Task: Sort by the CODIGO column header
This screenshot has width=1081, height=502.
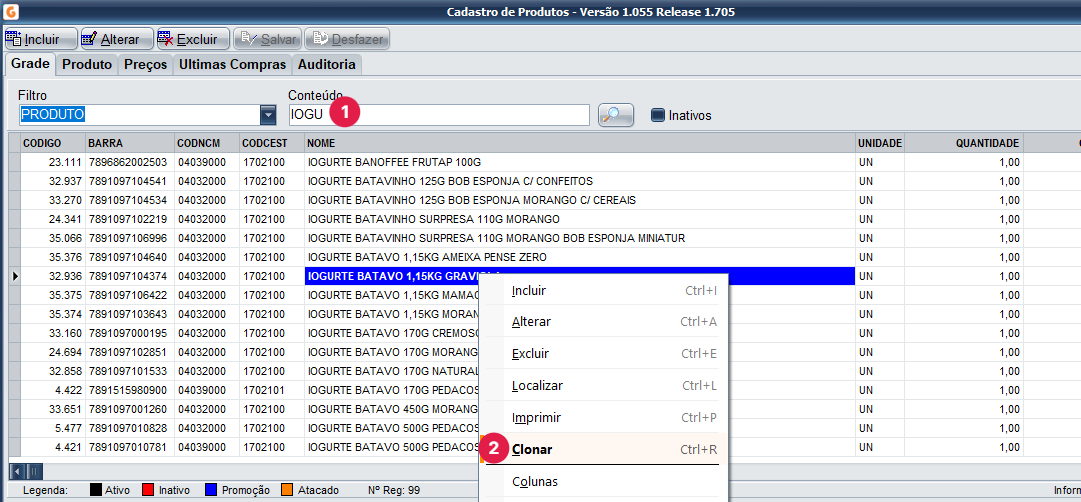Action: (52, 143)
